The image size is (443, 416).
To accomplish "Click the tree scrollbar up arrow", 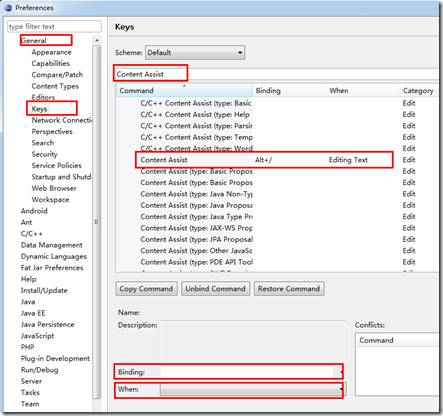I will click(x=97, y=40).
